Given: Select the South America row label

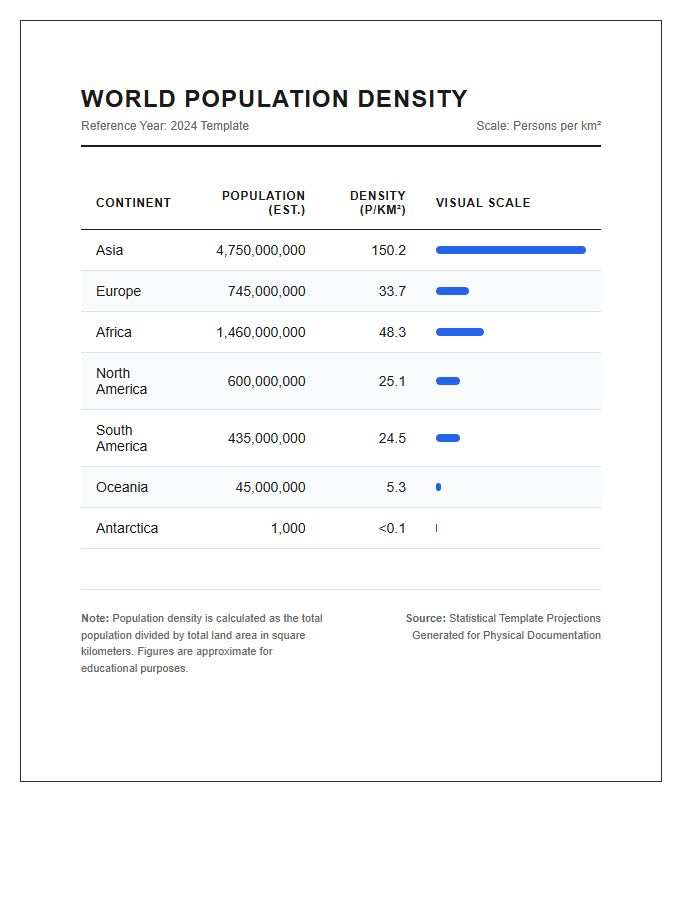Looking at the screenshot, I should pyautogui.click(x=122, y=438).
